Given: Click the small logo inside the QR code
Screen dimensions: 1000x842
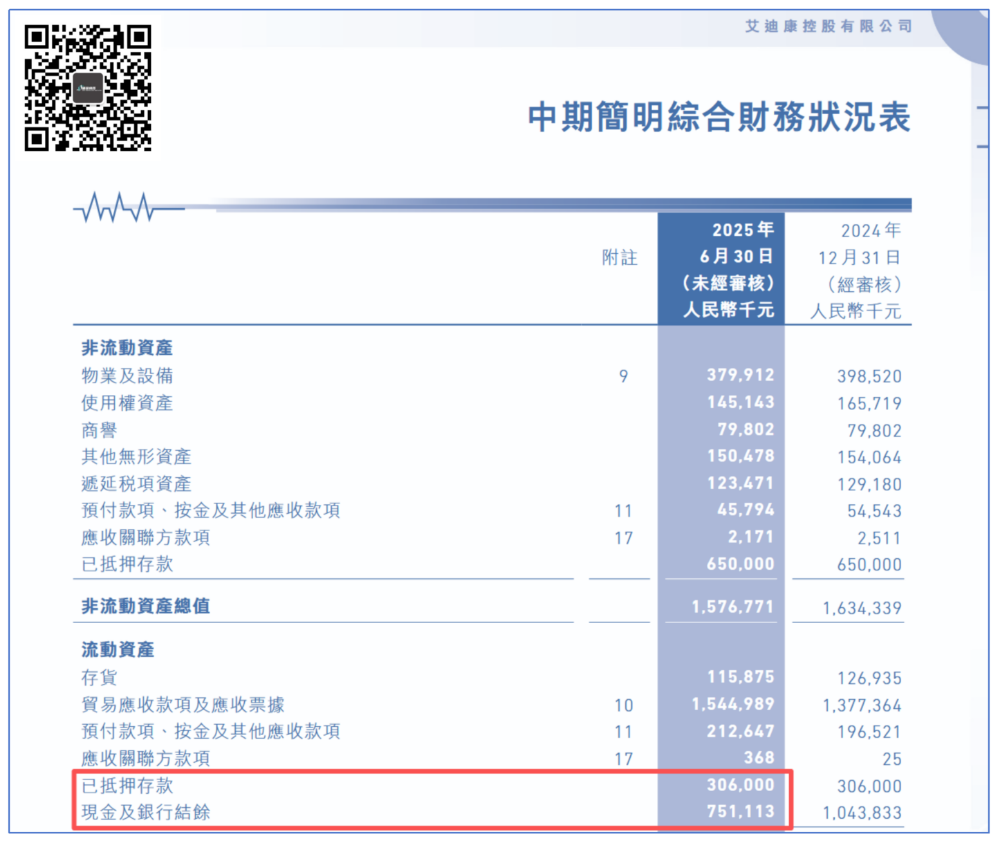Looking at the screenshot, I should coord(89,87).
